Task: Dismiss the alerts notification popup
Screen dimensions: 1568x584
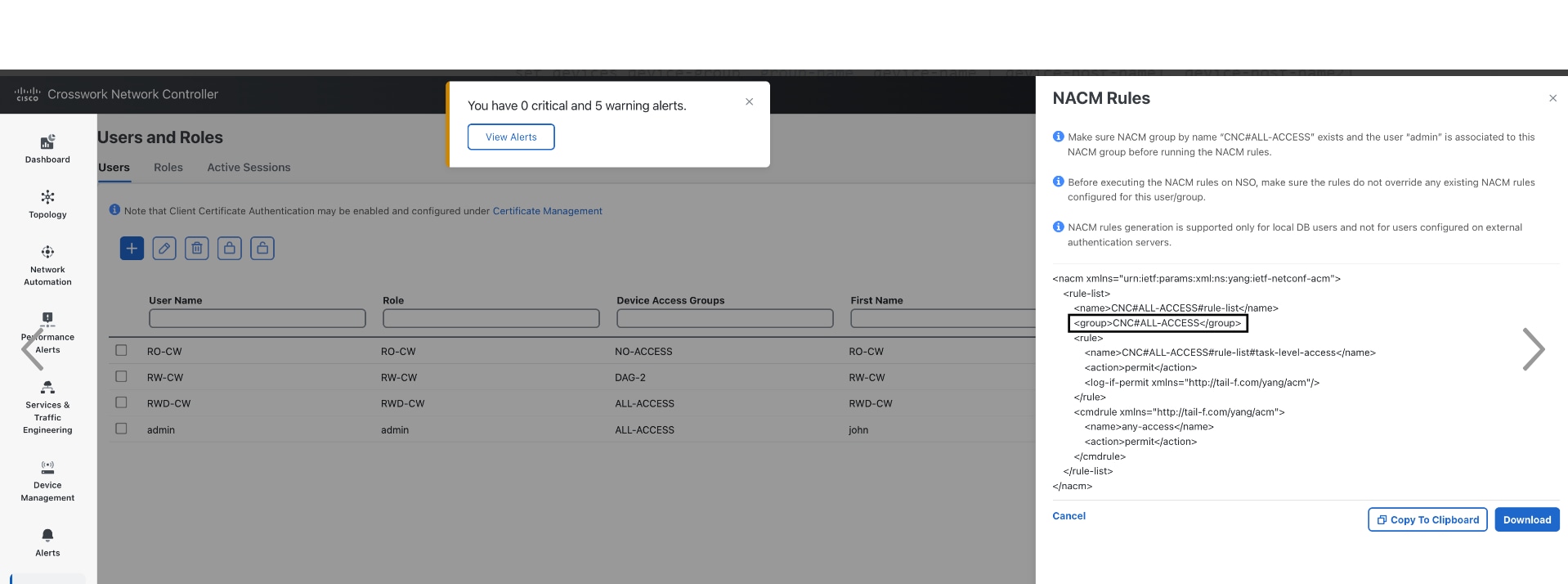Action: point(749,101)
